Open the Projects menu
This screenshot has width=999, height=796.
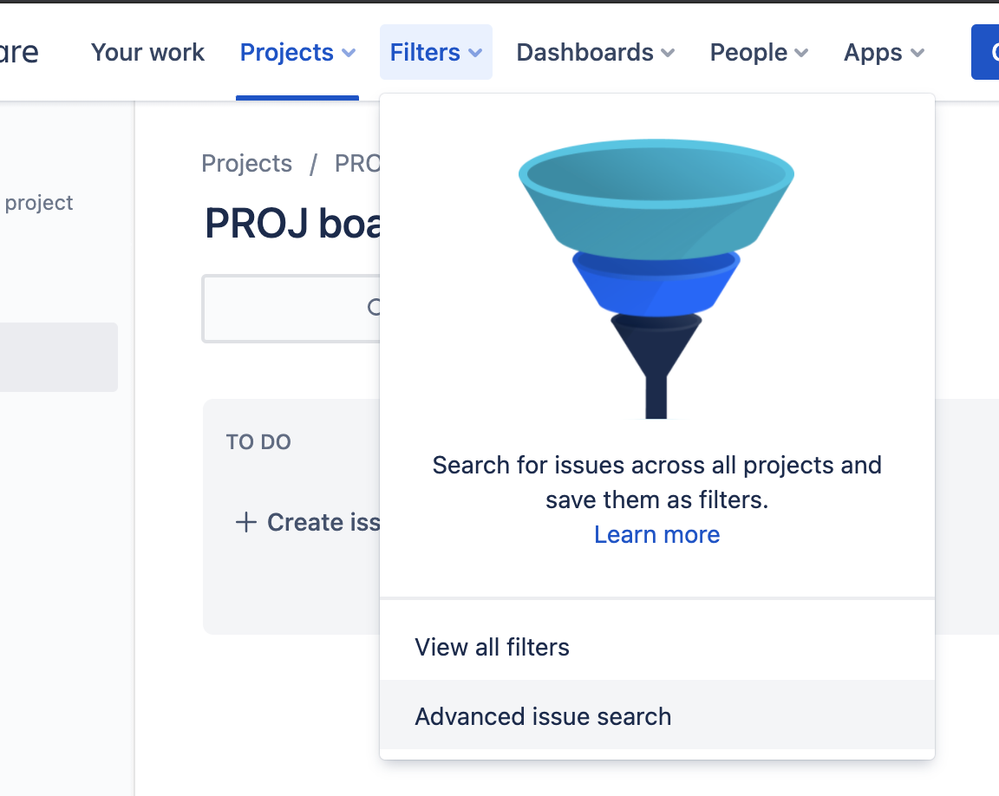tap(298, 52)
